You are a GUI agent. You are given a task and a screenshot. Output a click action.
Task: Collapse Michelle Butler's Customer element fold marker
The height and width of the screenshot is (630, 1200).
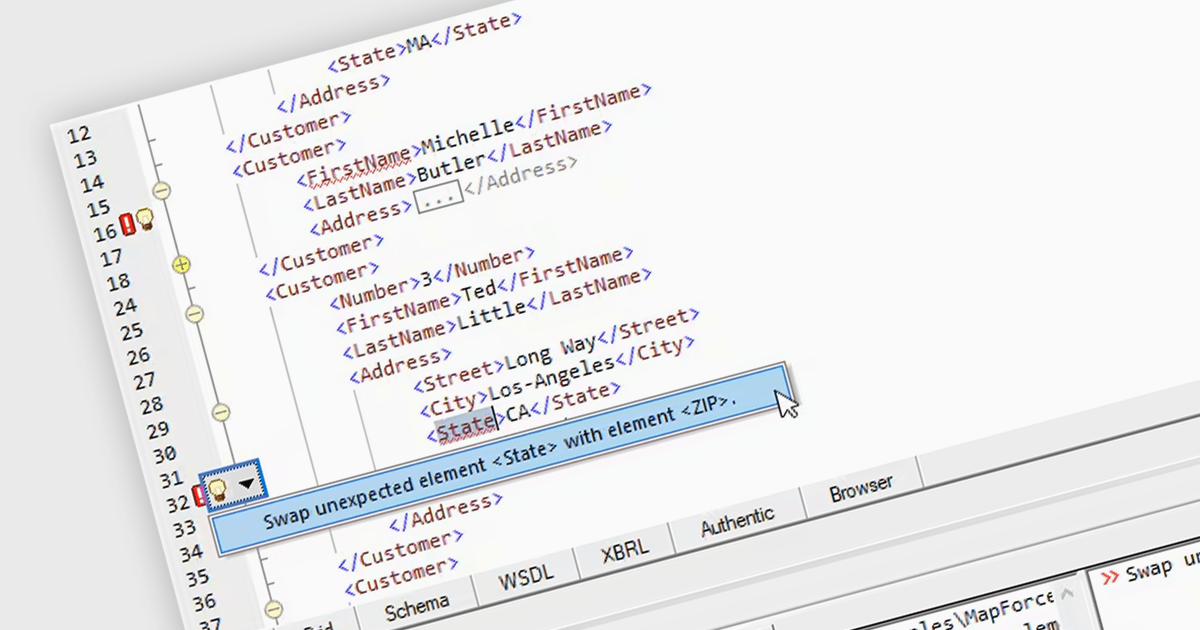(161, 190)
